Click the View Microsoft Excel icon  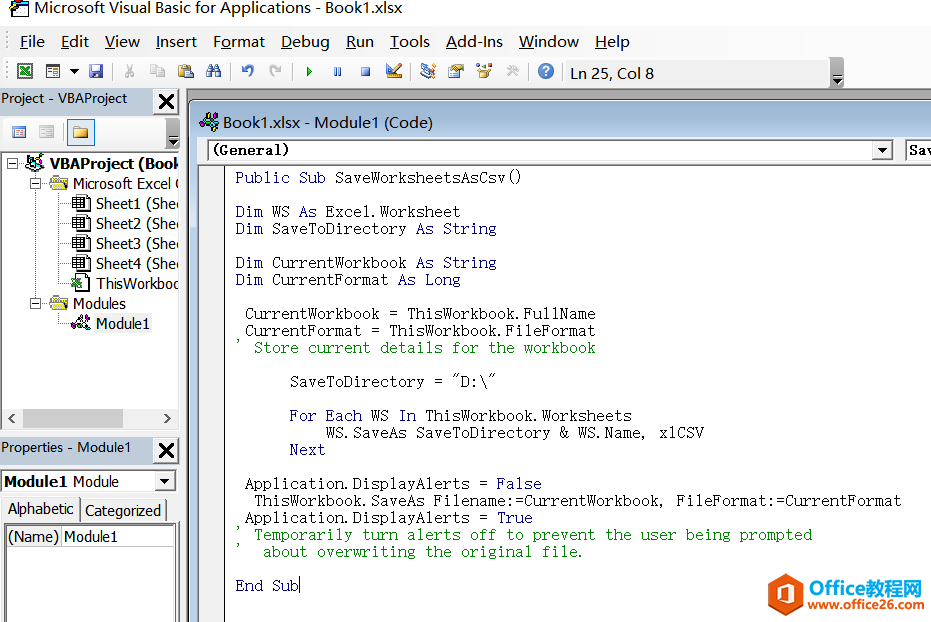25,70
